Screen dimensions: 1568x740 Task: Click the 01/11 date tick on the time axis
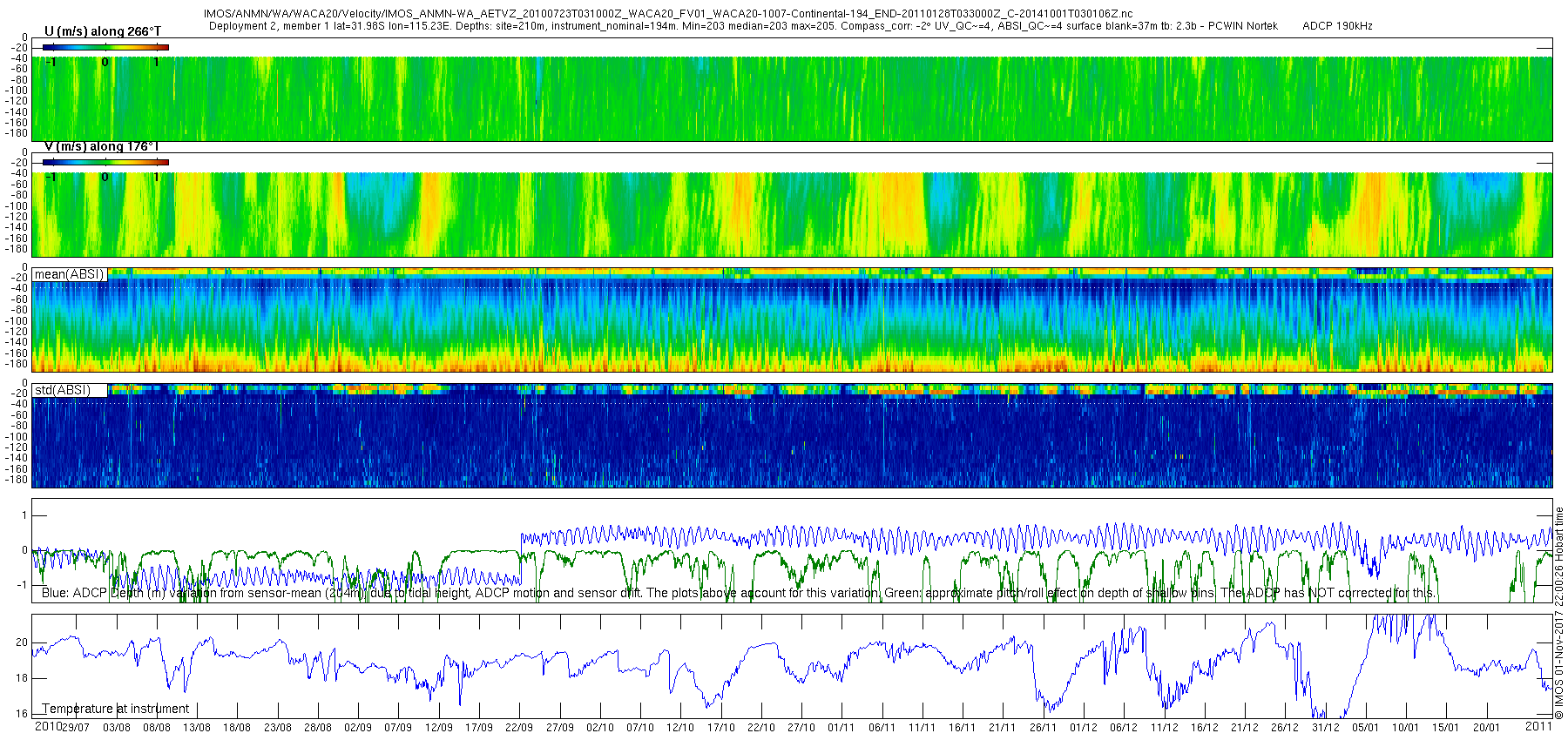(841, 728)
